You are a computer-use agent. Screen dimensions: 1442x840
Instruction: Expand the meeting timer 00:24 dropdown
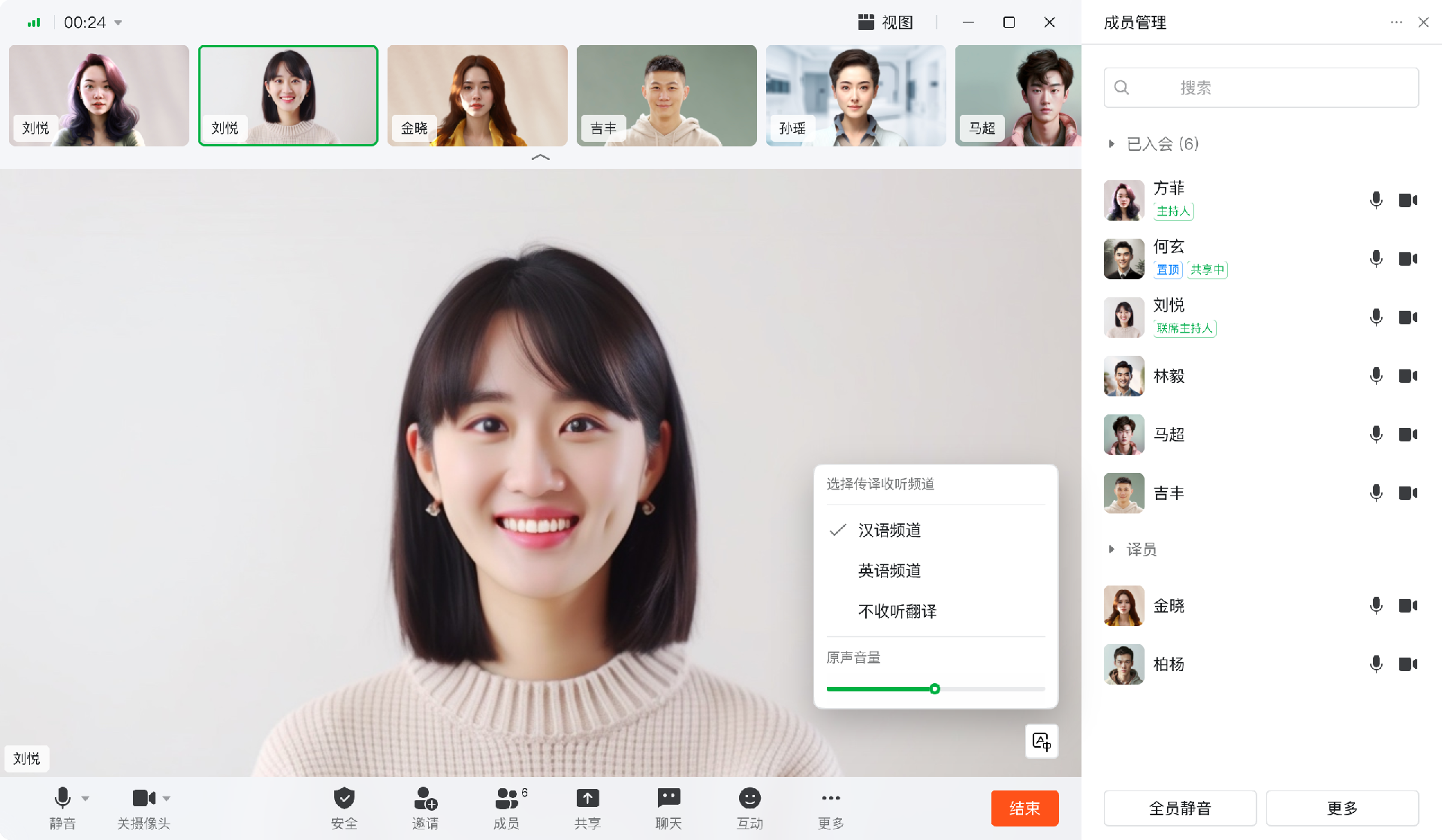[118, 23]
